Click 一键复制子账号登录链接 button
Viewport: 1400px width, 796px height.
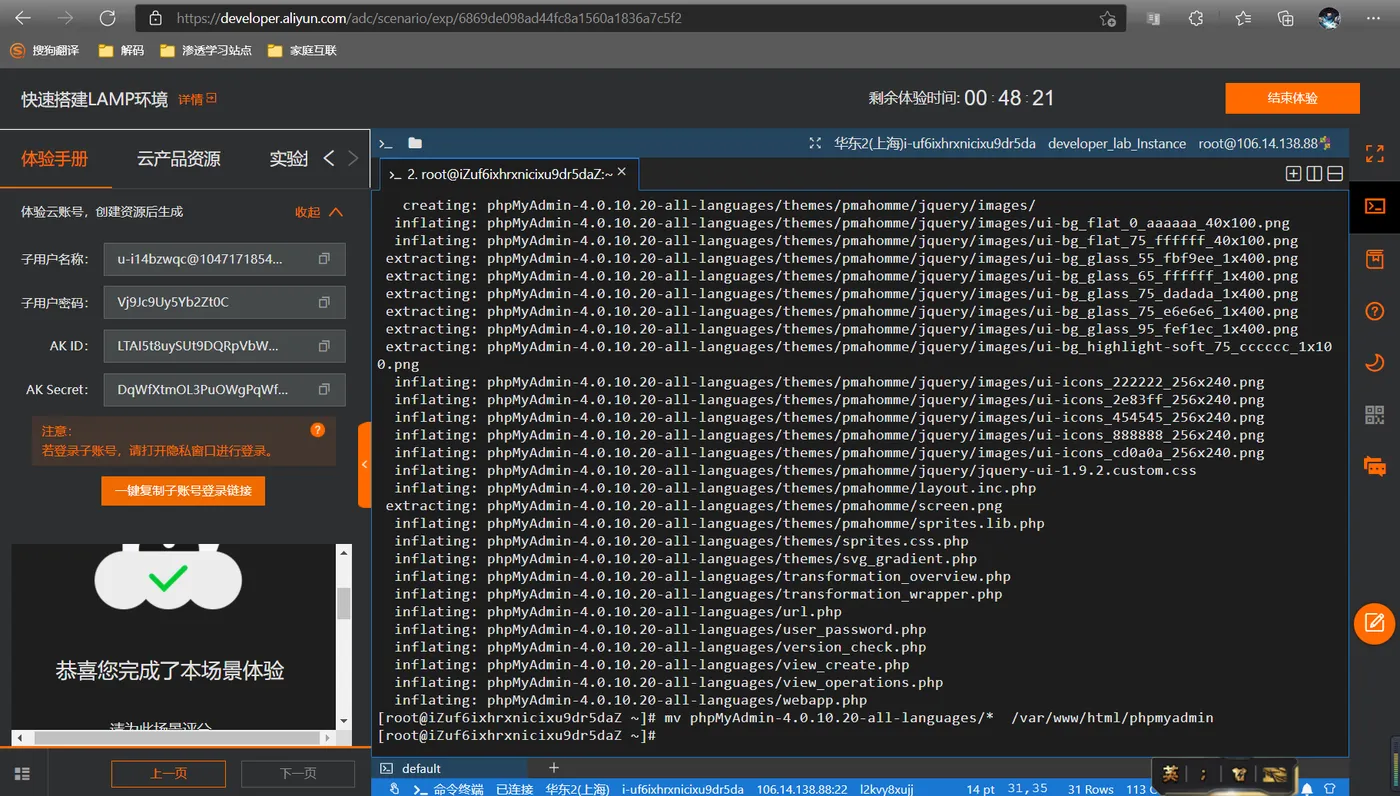click(x=183, y=490)
